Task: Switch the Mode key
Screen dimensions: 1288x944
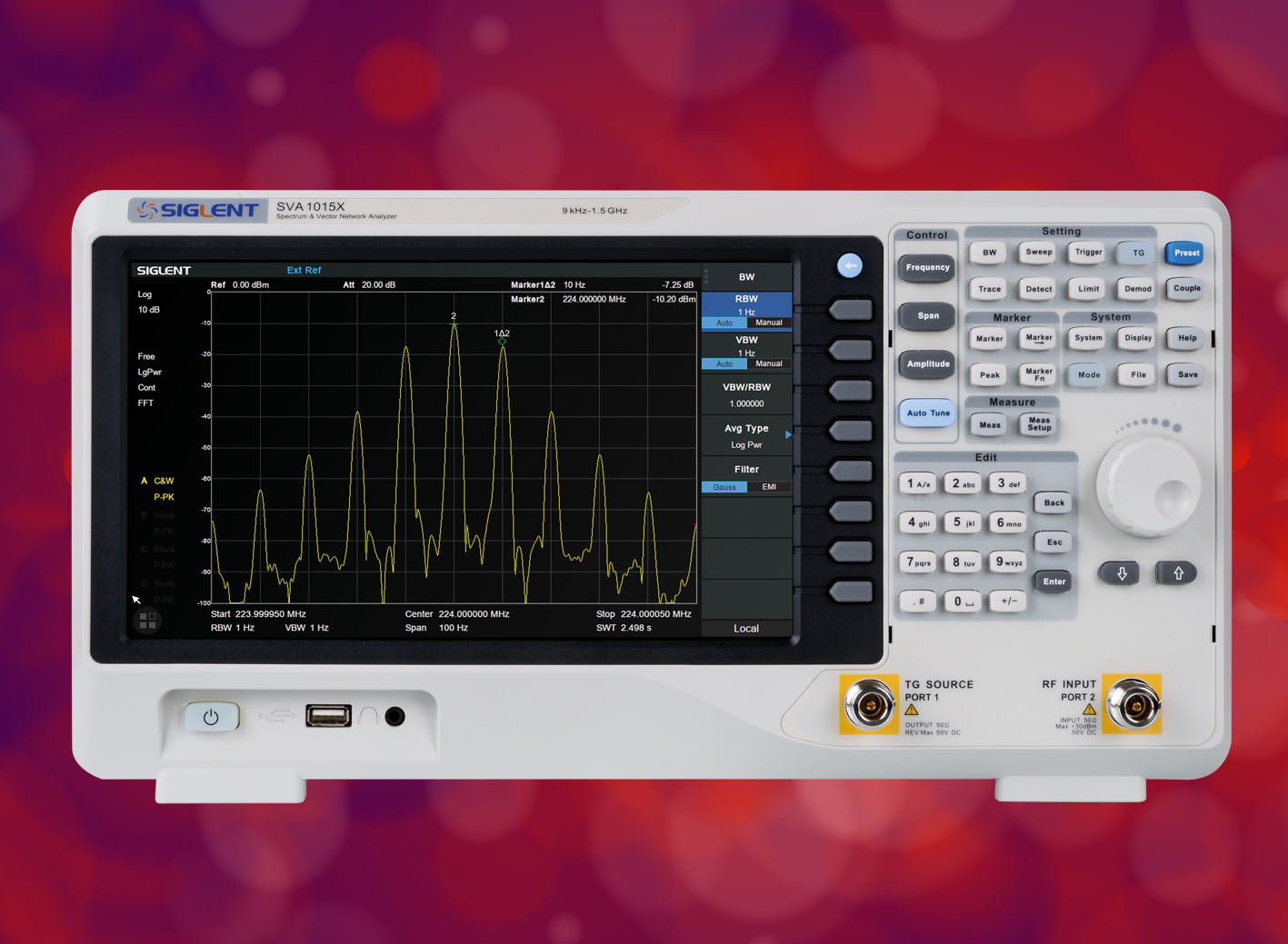Action: (1088, 374)
